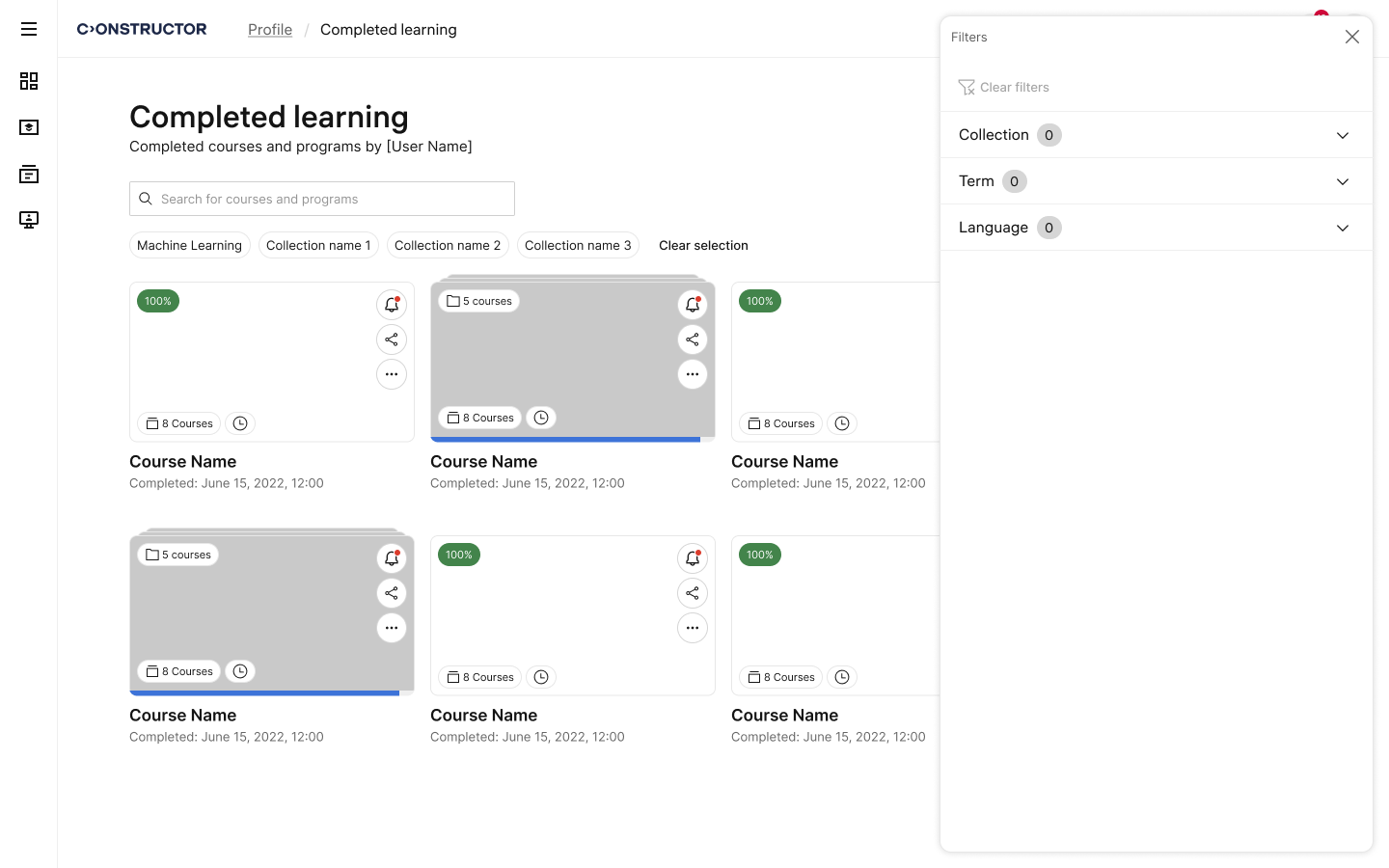Click the search courses and programs field
Image resolution: width=1389 pixels, height=868 pixels.
[321, 199]
